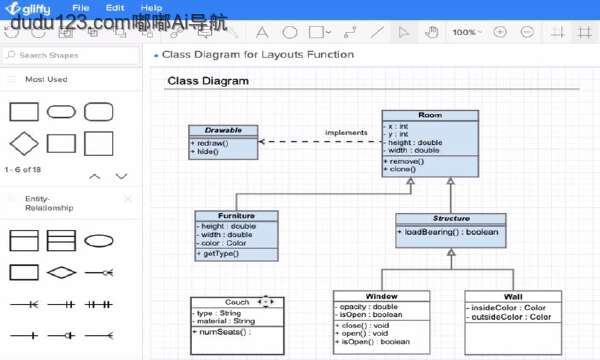
Task: Zoom in with the plus icon
Action: point(500,32)
